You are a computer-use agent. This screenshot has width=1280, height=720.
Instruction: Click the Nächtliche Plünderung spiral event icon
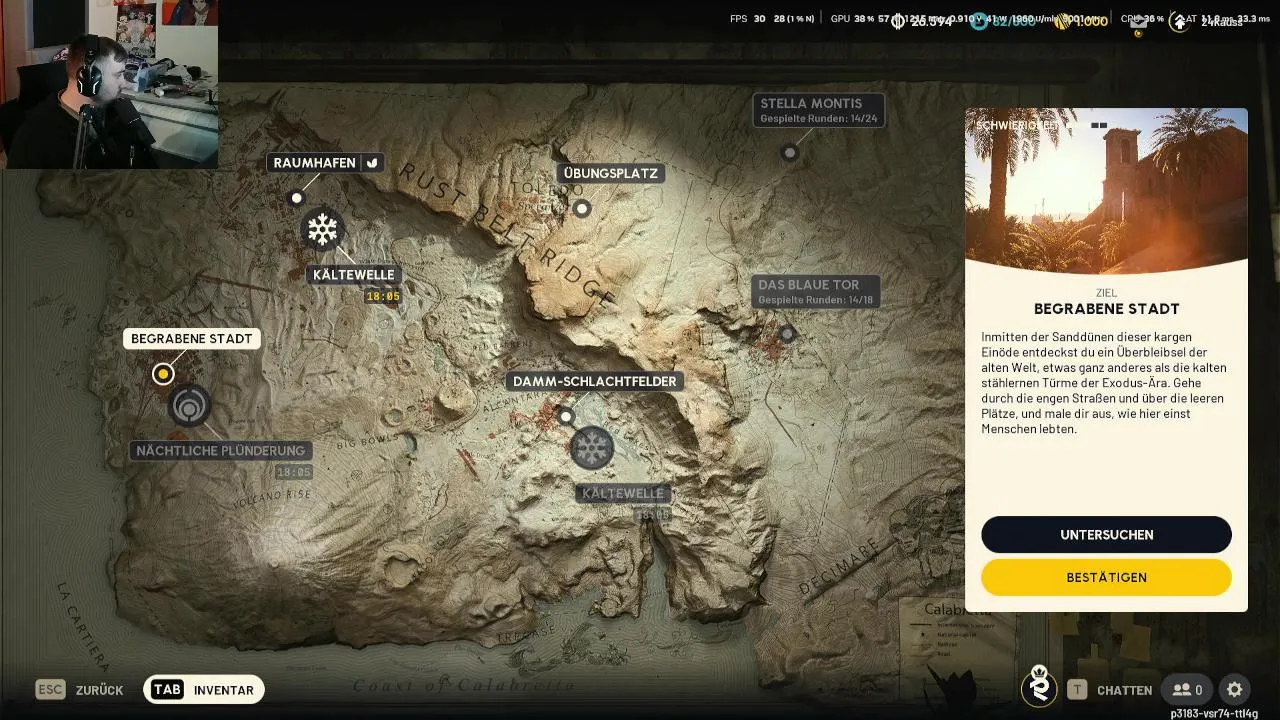[x=189, y=407]
